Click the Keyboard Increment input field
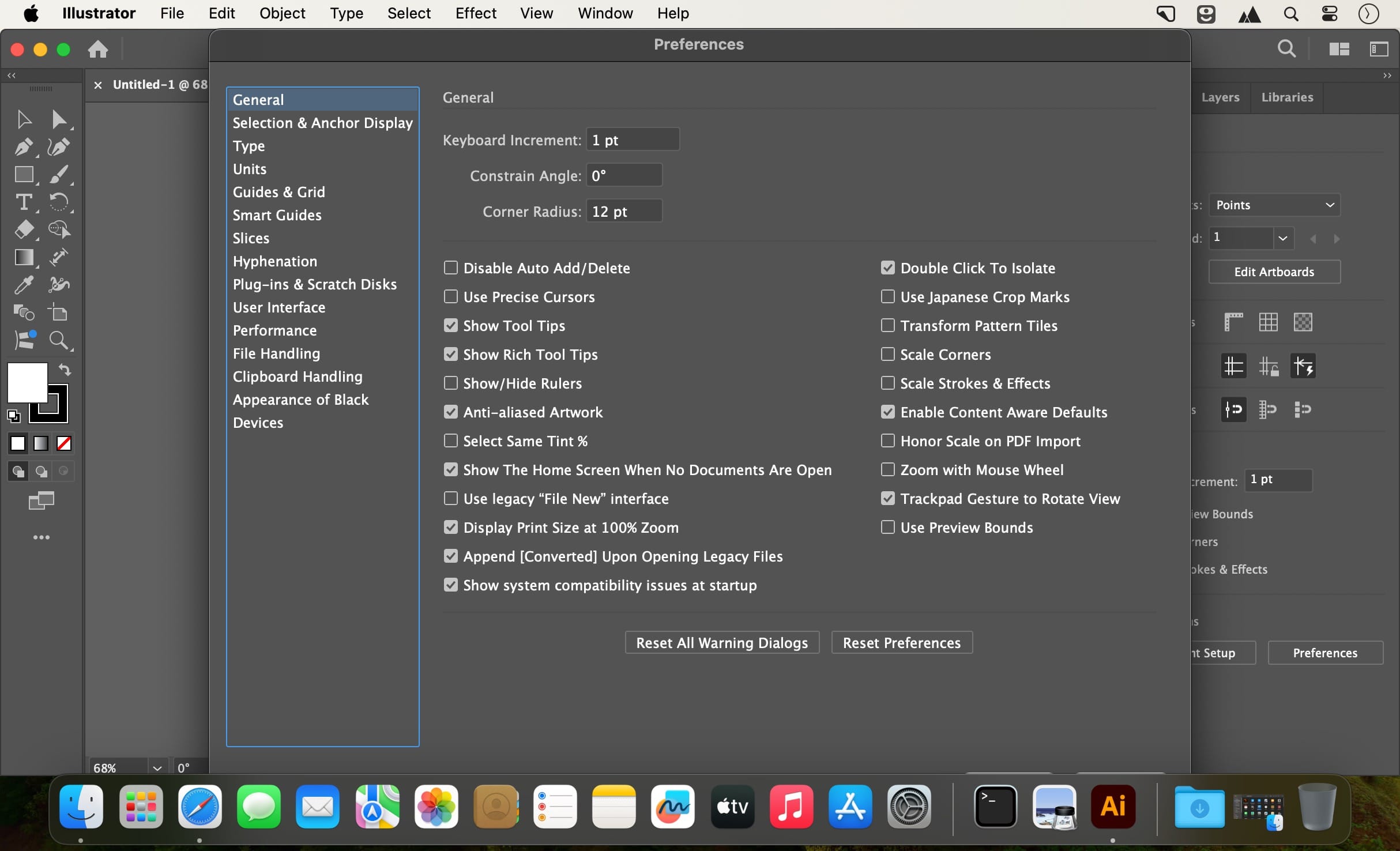Image resolution: width=1400 pixels, height=851 pixels. point(633,139)
